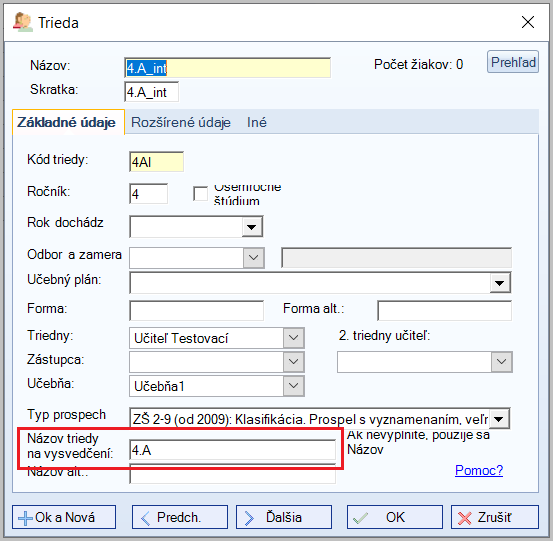This screenshot has height=541, width=553.
Task: Close the Trieda dialog window
Action: 528,22
